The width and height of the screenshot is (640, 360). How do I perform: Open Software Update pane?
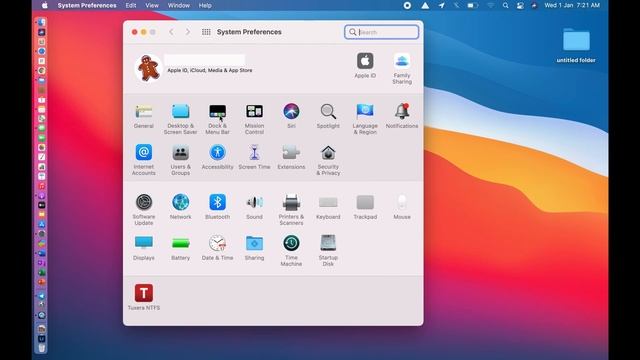pos(144,210)
